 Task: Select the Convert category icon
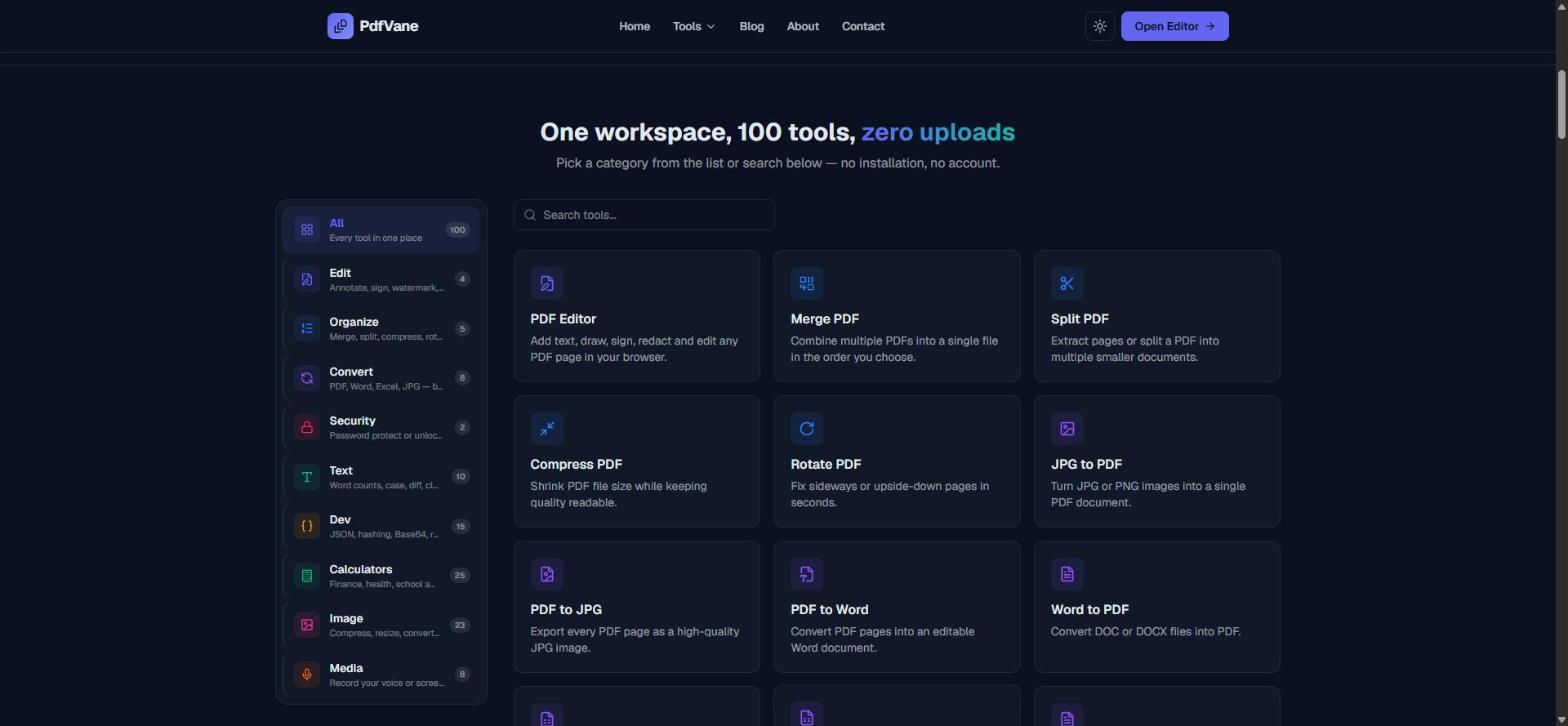(307, 378)
